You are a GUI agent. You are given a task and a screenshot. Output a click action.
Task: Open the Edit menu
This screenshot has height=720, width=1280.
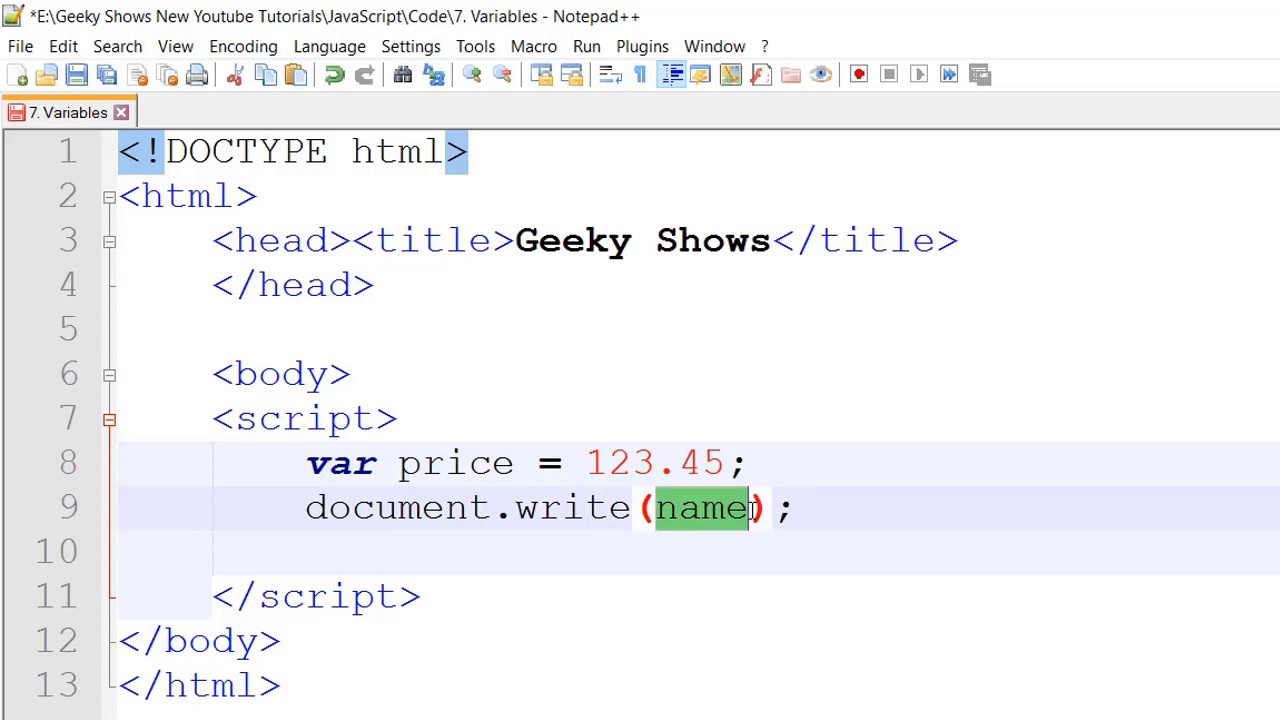click(x=63, y=46)
